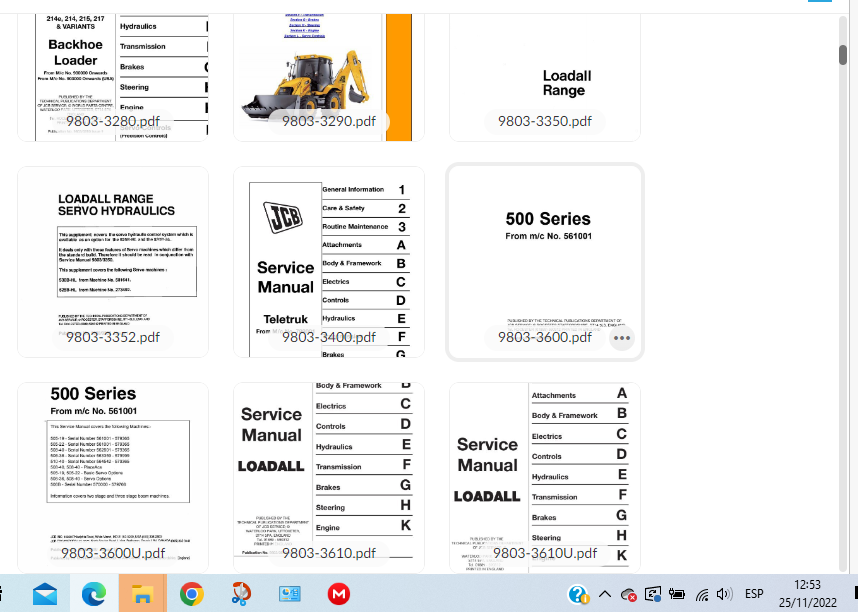Launch Google Chrome from the taskbar
The height and width of the screenshot is (612, 858).
[191, 594]
